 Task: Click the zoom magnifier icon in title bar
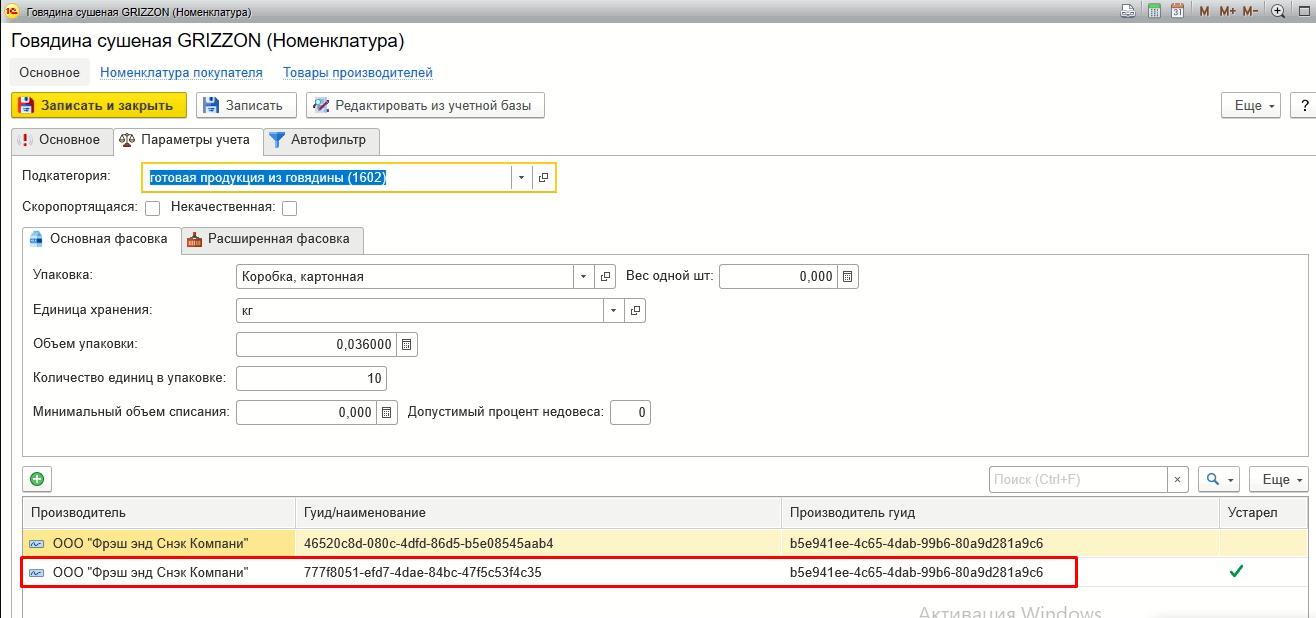[x=1278, y=11]
